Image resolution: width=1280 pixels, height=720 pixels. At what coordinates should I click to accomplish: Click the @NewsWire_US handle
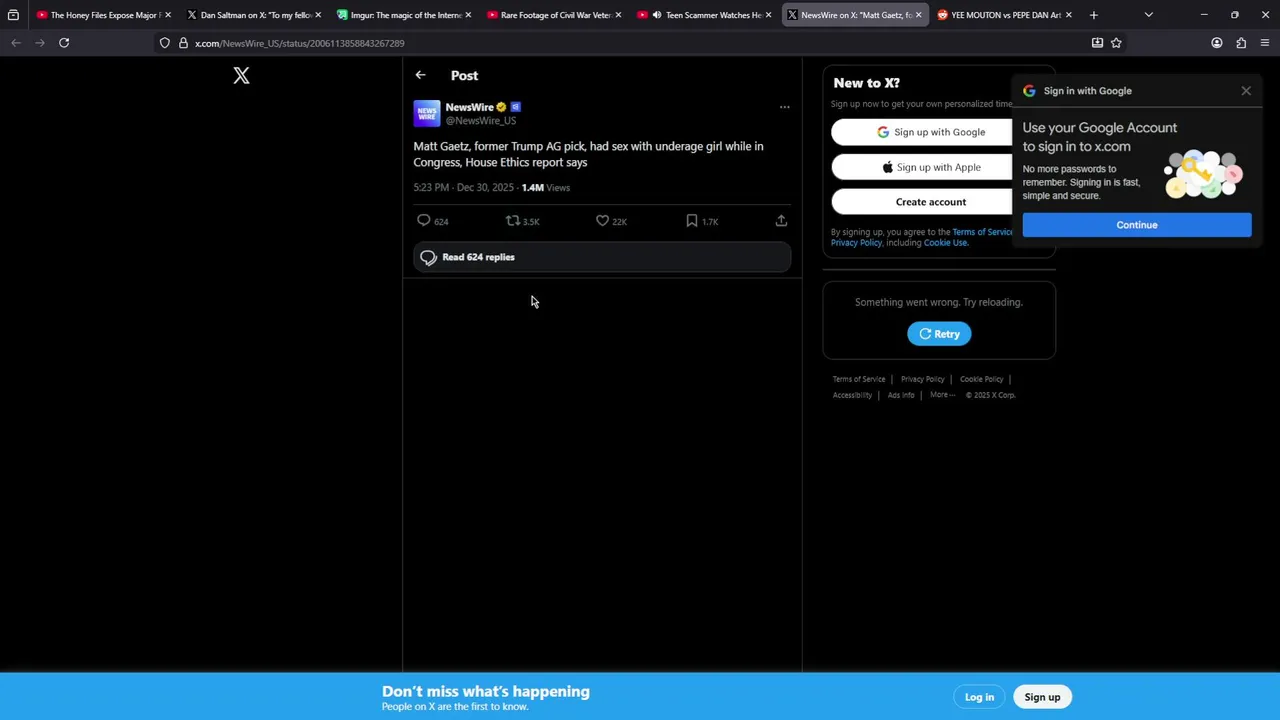481,121
